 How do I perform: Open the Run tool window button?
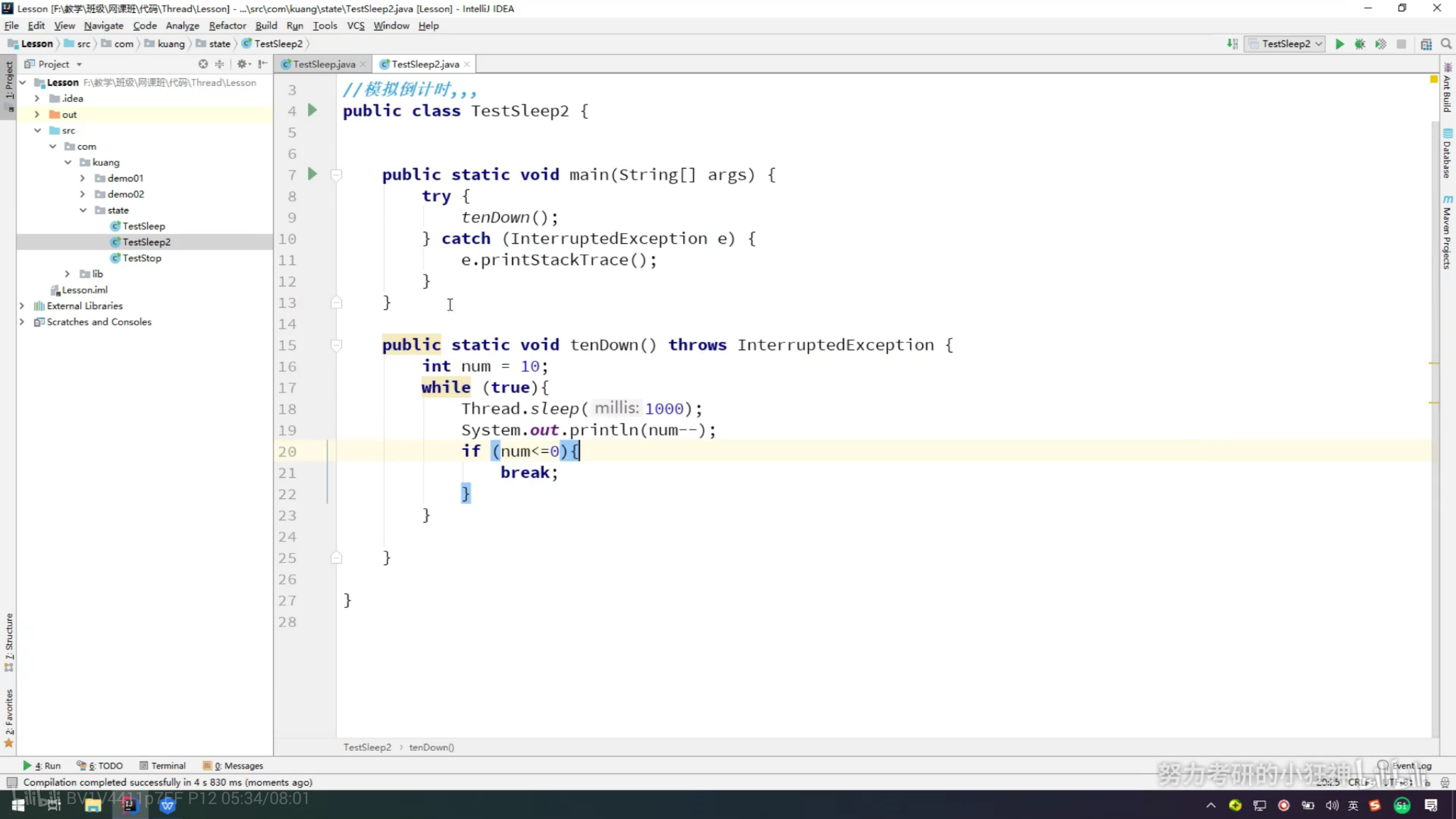[x=41, y=766]
